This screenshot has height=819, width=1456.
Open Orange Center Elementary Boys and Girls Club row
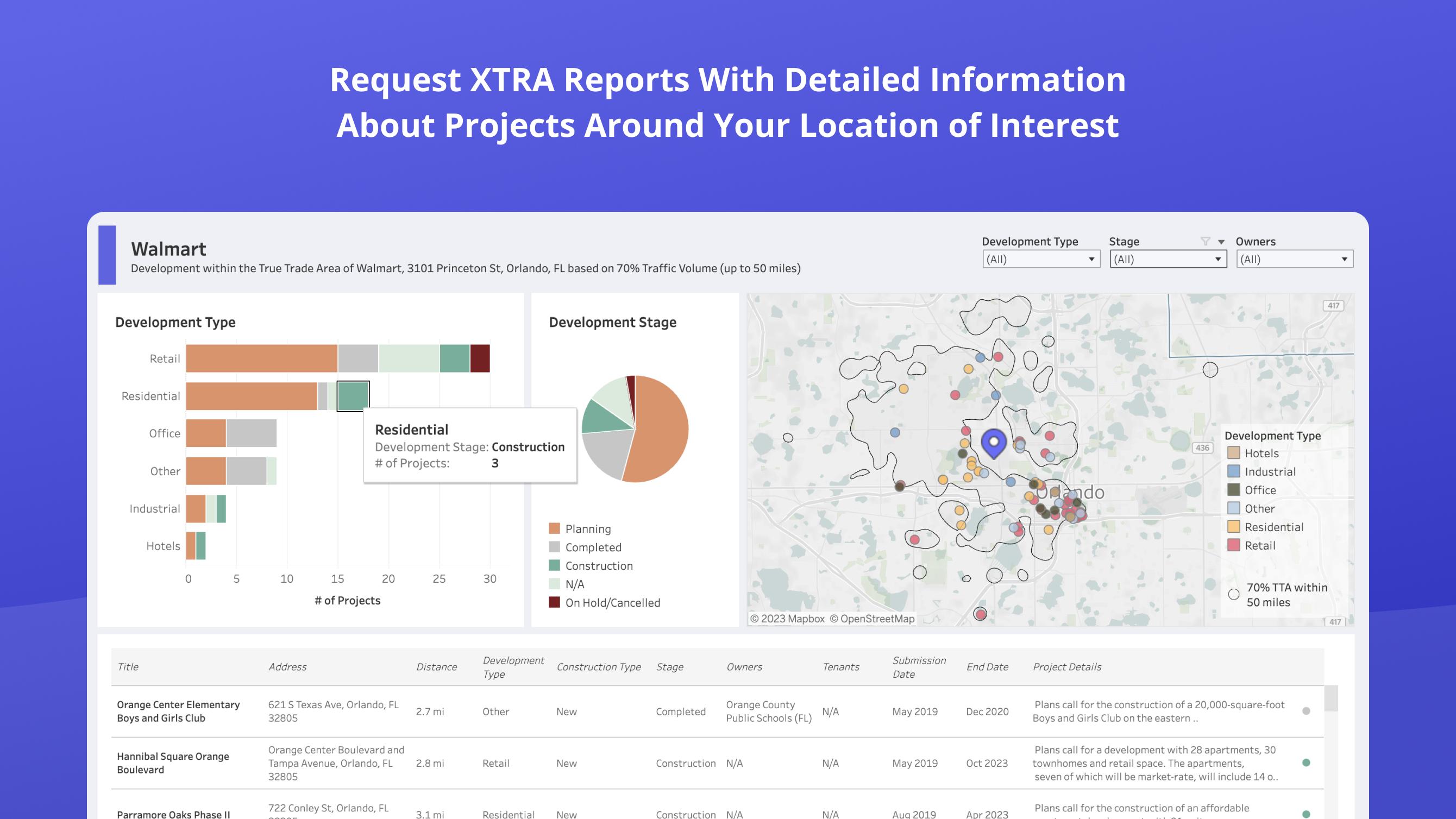pyautogui.click(x=717, y=711)
